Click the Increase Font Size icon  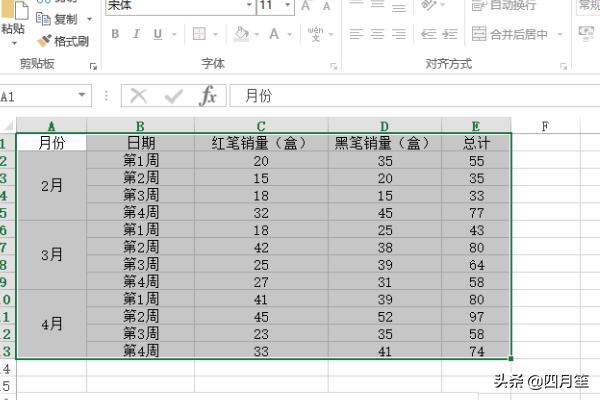tap(305, 5)
